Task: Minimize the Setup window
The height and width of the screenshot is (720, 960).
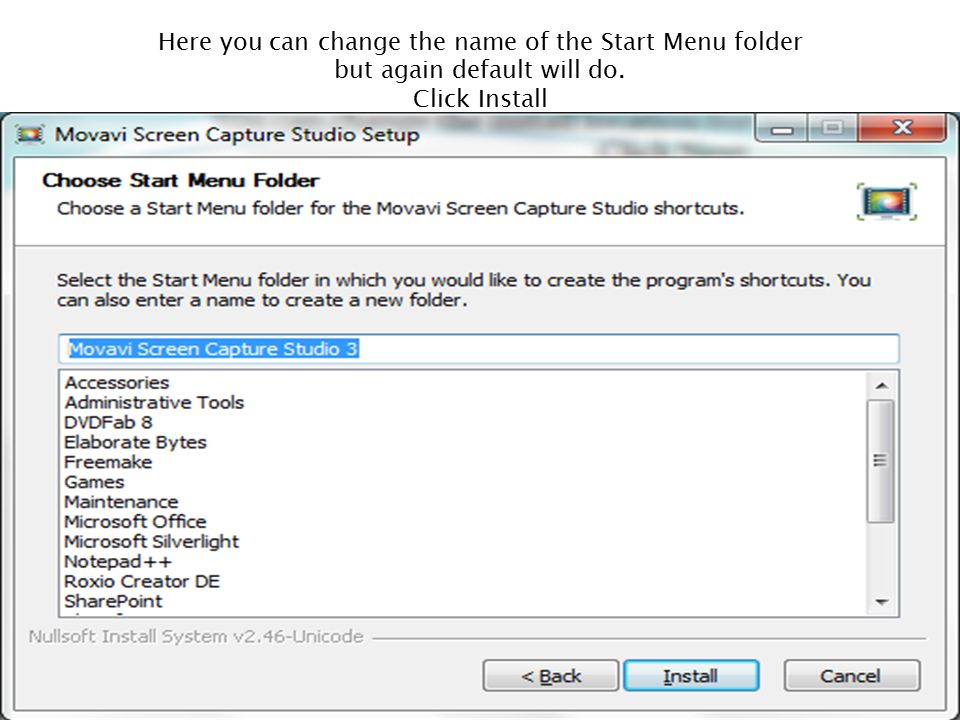Action: tap(782, 129)
